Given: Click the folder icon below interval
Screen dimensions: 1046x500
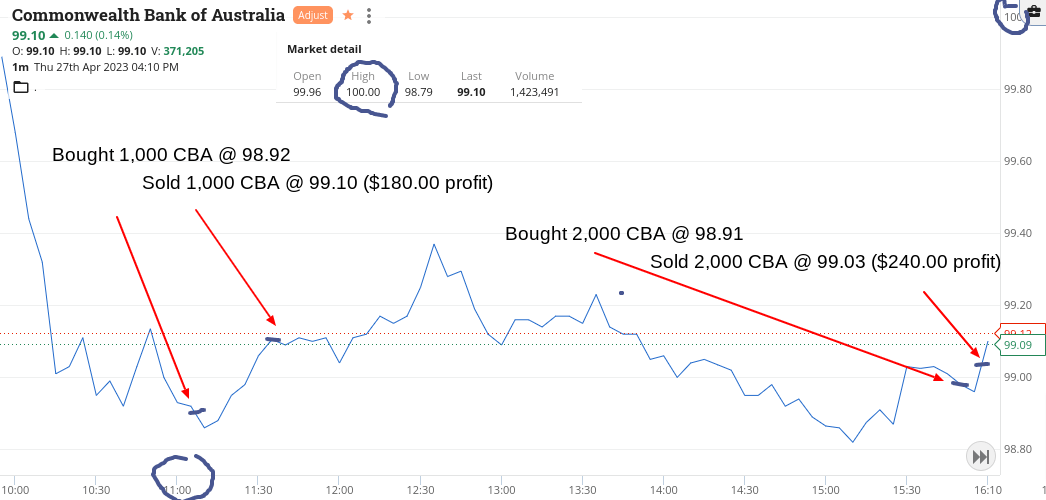Looking at the screenshot, I should point(21,87).
